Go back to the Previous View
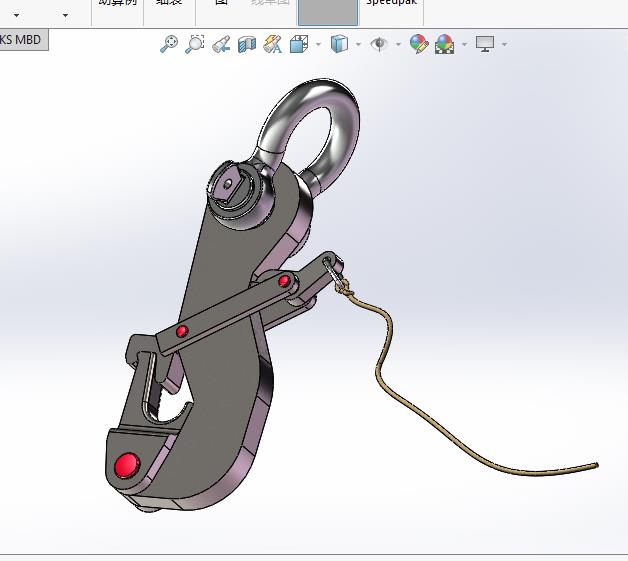This screenshot has width=628, height=561. point(221,44)
